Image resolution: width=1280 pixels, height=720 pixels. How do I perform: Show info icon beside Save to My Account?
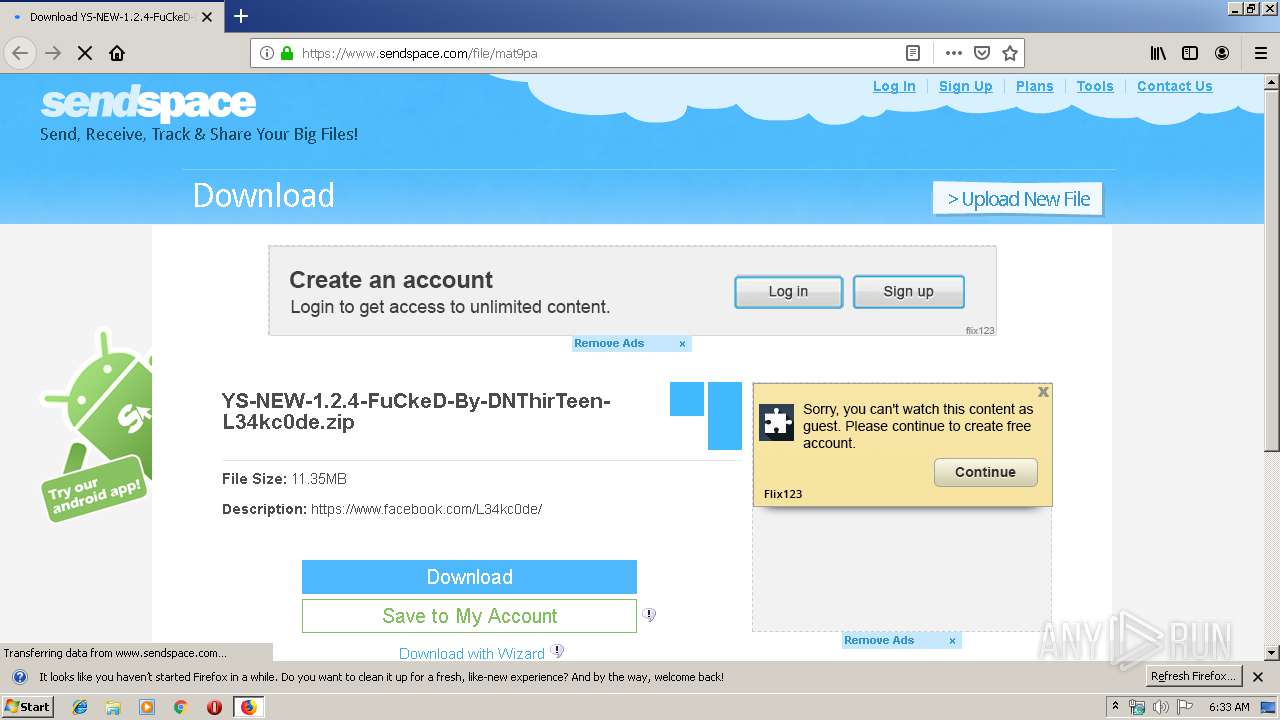(x=649, y=615)
